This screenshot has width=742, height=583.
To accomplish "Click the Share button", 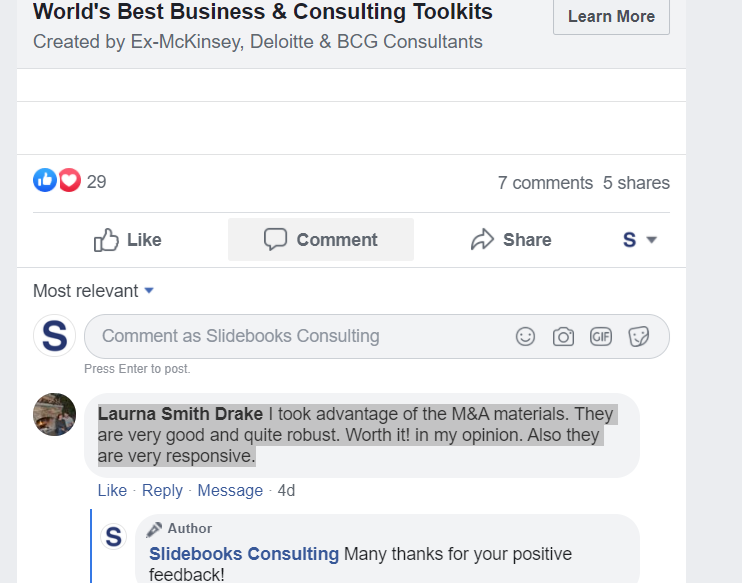I will pos(511,240).
